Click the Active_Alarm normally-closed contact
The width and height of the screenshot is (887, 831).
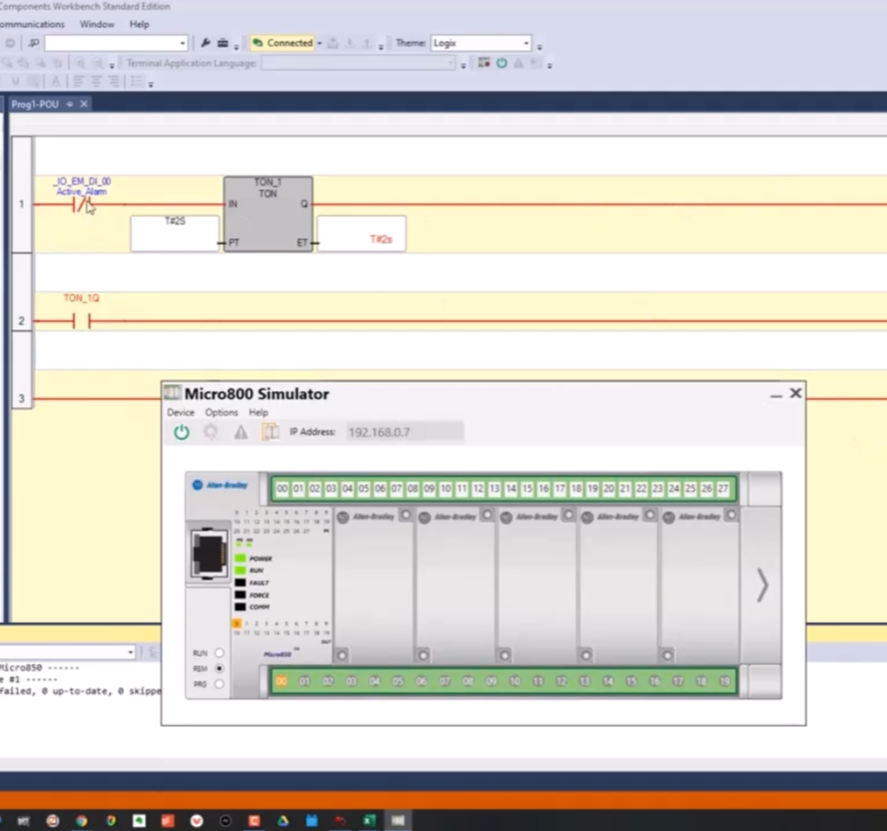(81, 205)
